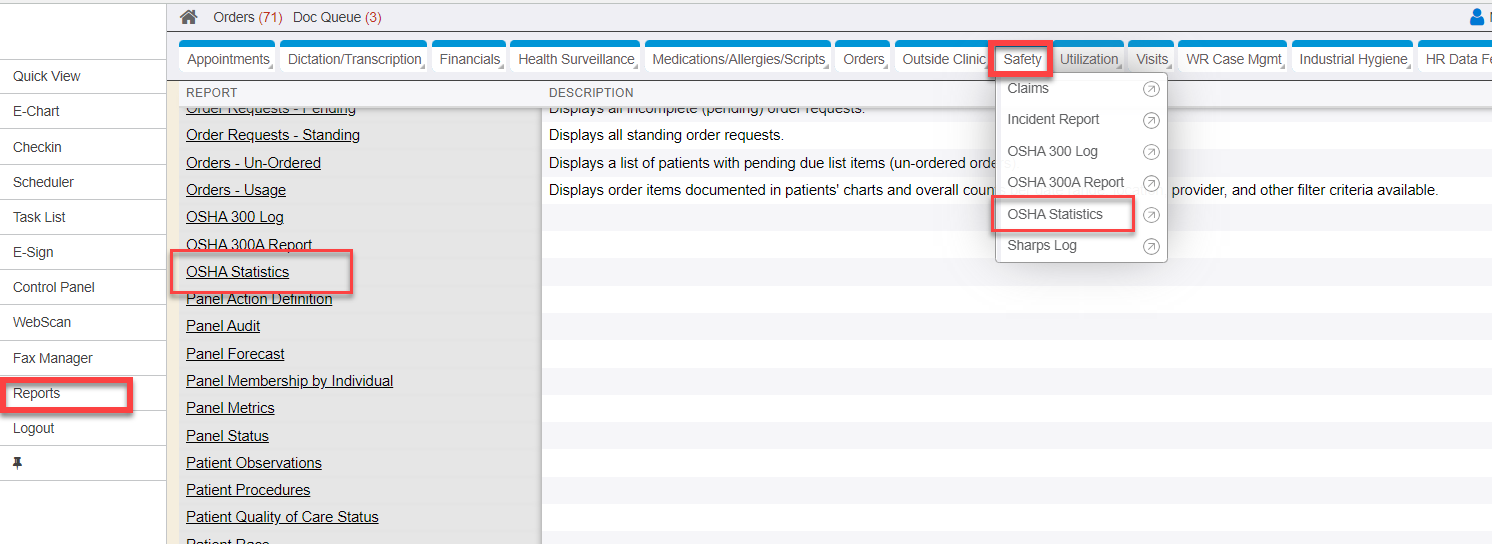Screen dimensions: 1492x544
Task: Open Reports in the left sidebar
Action: tap(37, 393)
